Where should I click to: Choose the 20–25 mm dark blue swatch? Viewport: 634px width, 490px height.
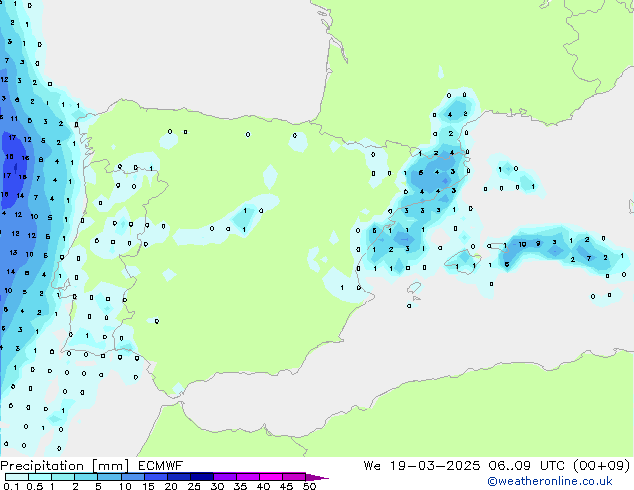[x=178, y=477]
